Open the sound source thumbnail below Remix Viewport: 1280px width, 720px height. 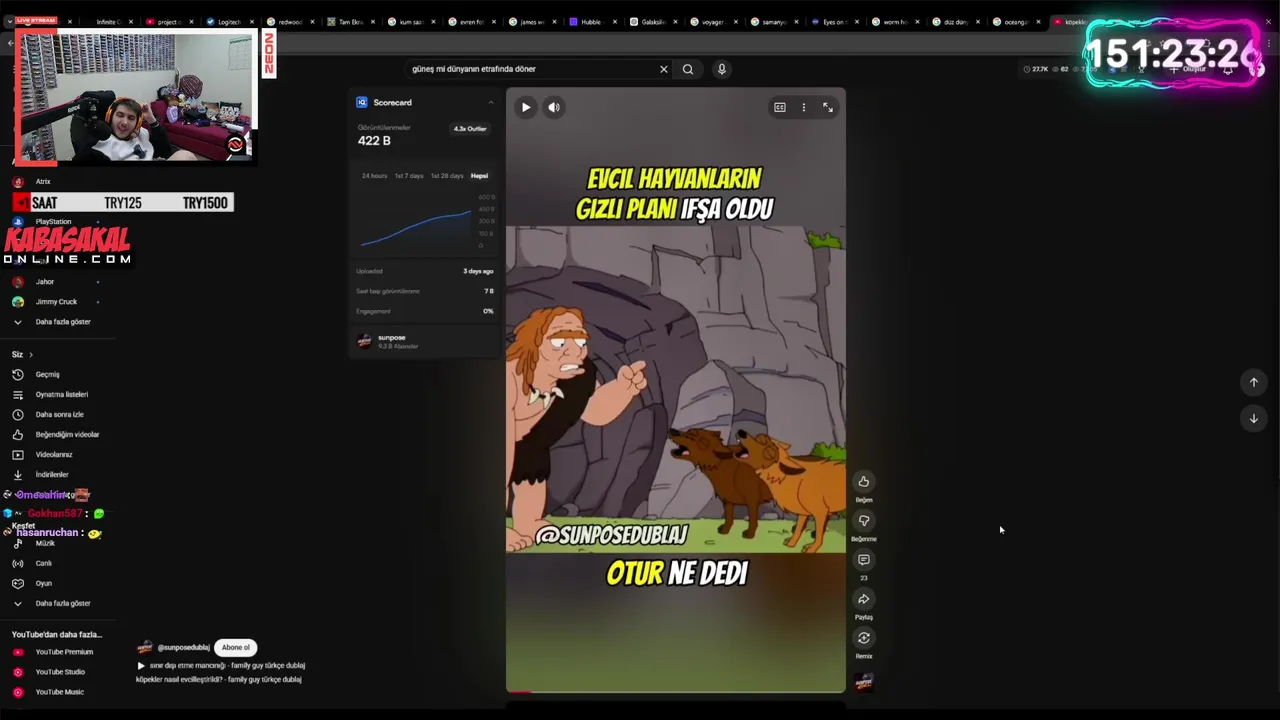(x=864, y=682)
